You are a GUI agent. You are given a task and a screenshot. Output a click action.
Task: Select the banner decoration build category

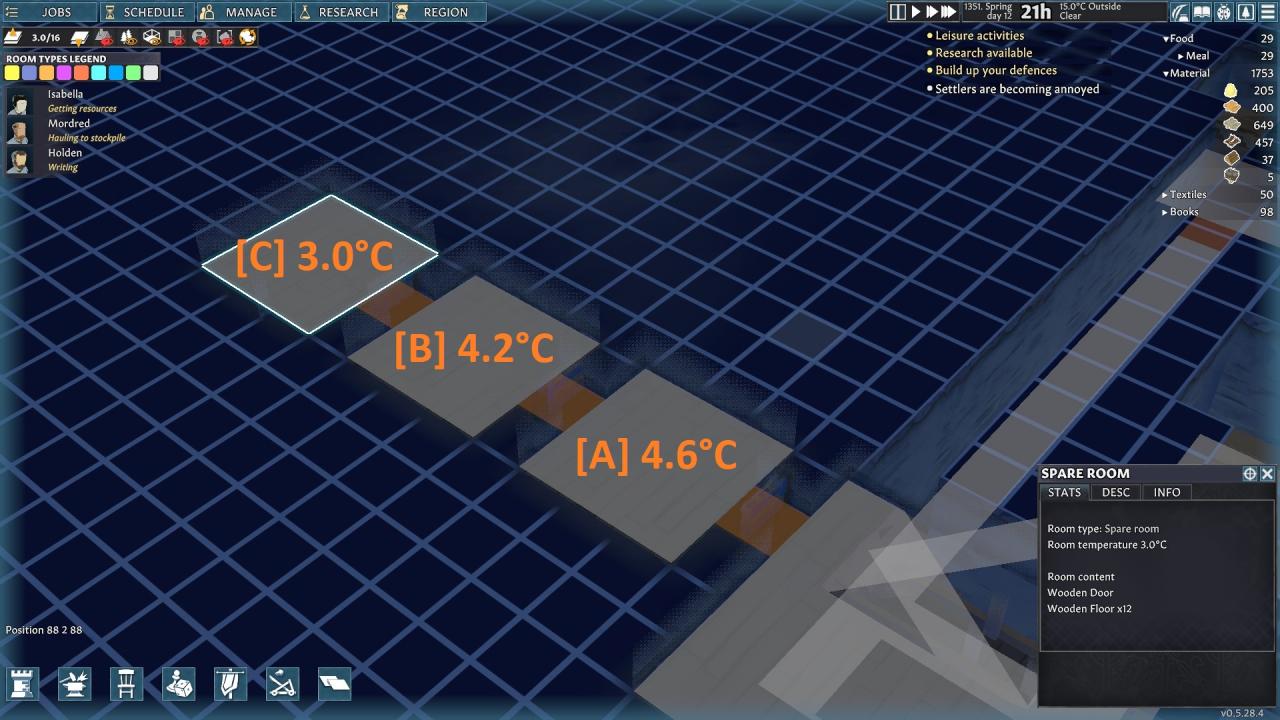pyautogui.click(x=231, y=684)
